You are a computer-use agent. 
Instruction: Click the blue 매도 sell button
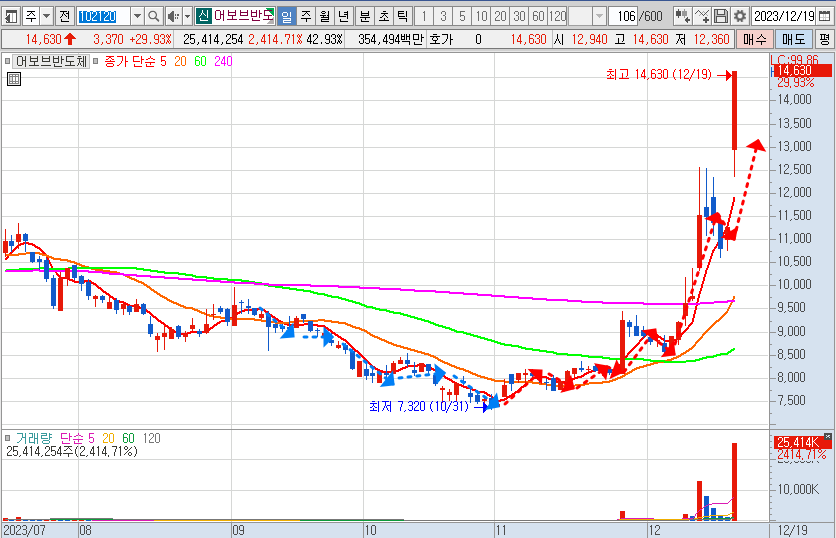[794, 39]
